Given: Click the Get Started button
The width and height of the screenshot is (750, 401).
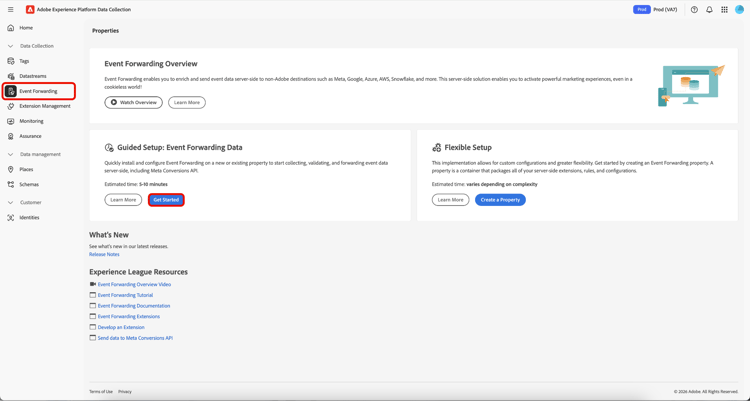Looking at the screenshot, I should click(x=166, y=200).
